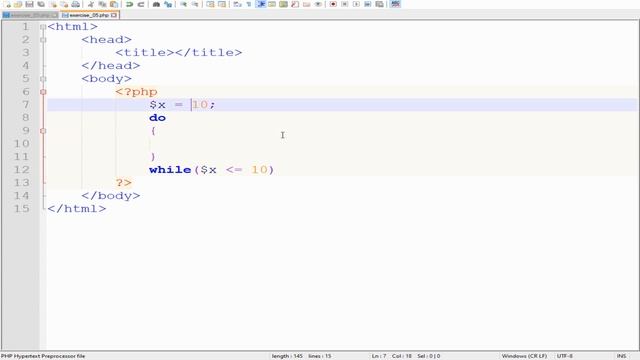Redo the edit via toolbar arrow
The width and height of the screenshot is (640, 360).
point(141,4)
